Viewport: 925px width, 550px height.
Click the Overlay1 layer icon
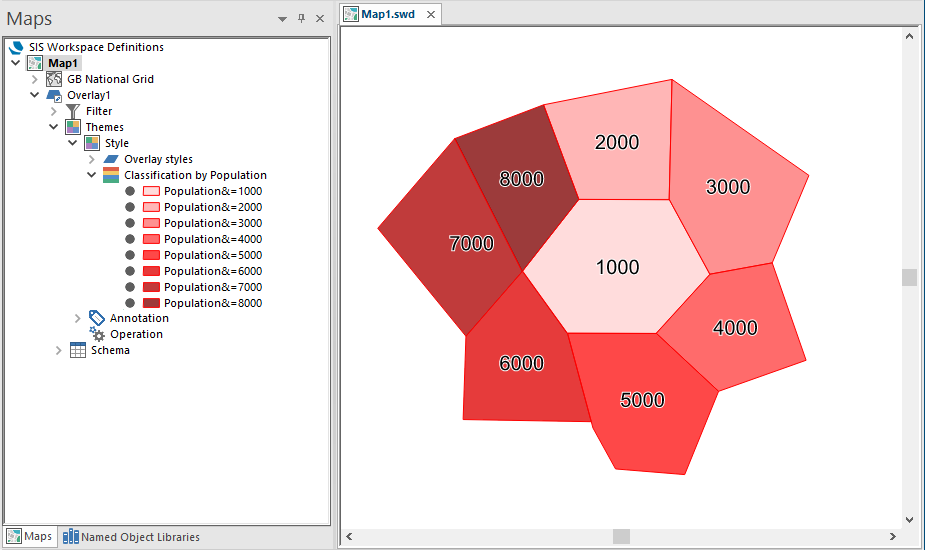click(54, 95)
